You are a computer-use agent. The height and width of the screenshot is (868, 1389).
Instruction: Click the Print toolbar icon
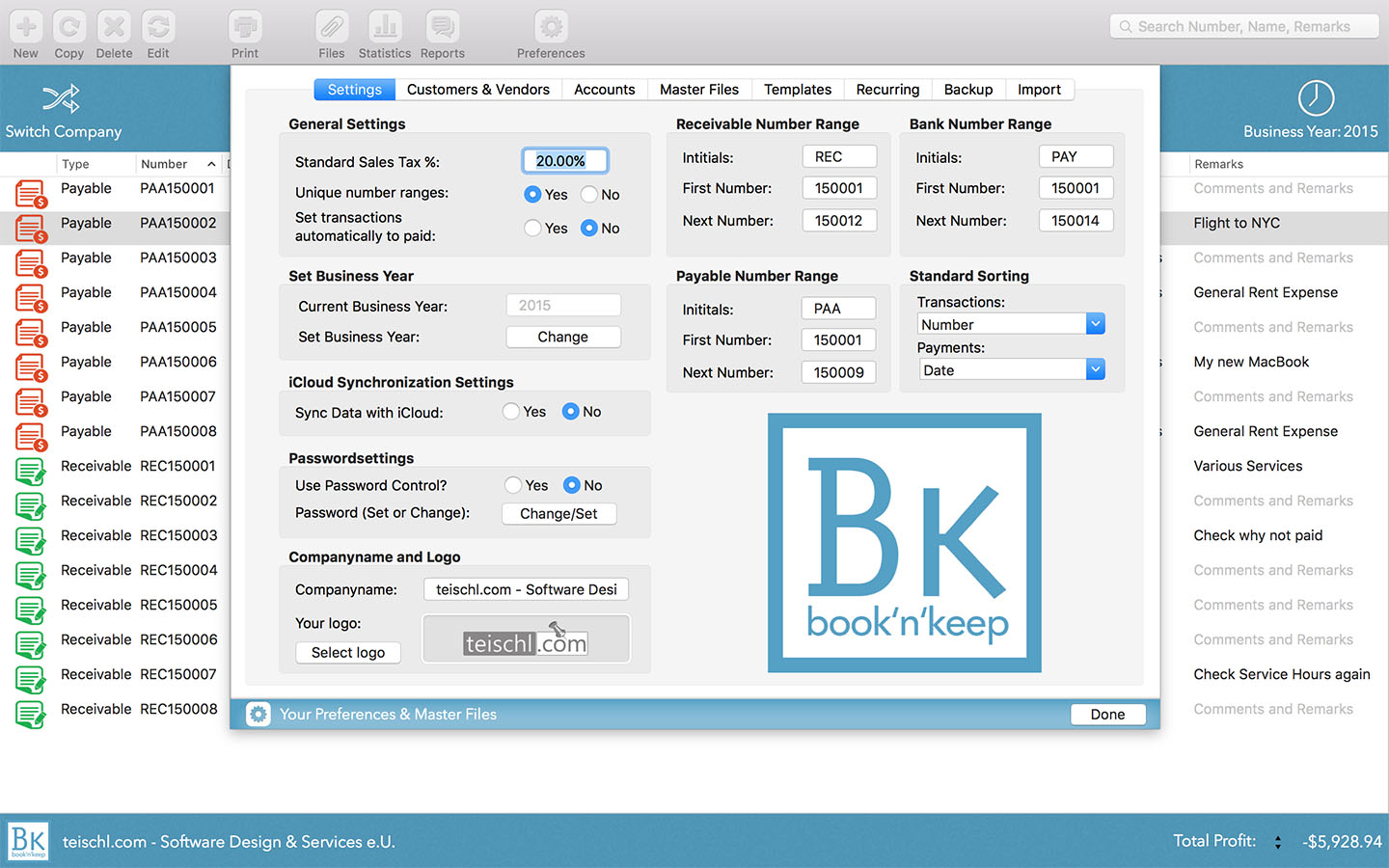(x=245, y=26)
